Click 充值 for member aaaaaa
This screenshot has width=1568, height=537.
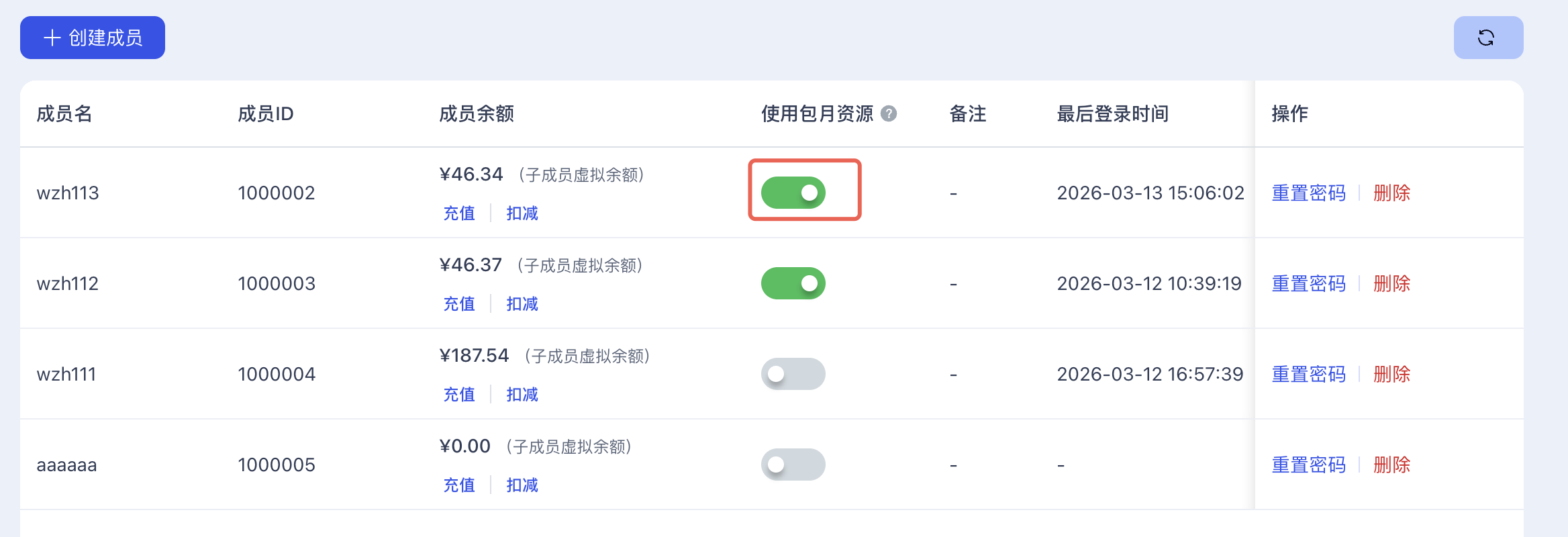click(459, 485)
